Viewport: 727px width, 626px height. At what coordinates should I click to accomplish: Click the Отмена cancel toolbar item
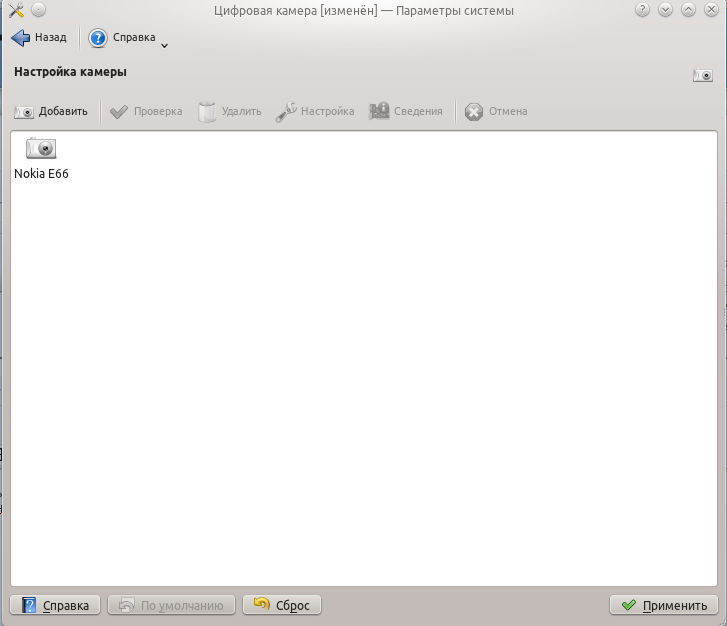496,112
